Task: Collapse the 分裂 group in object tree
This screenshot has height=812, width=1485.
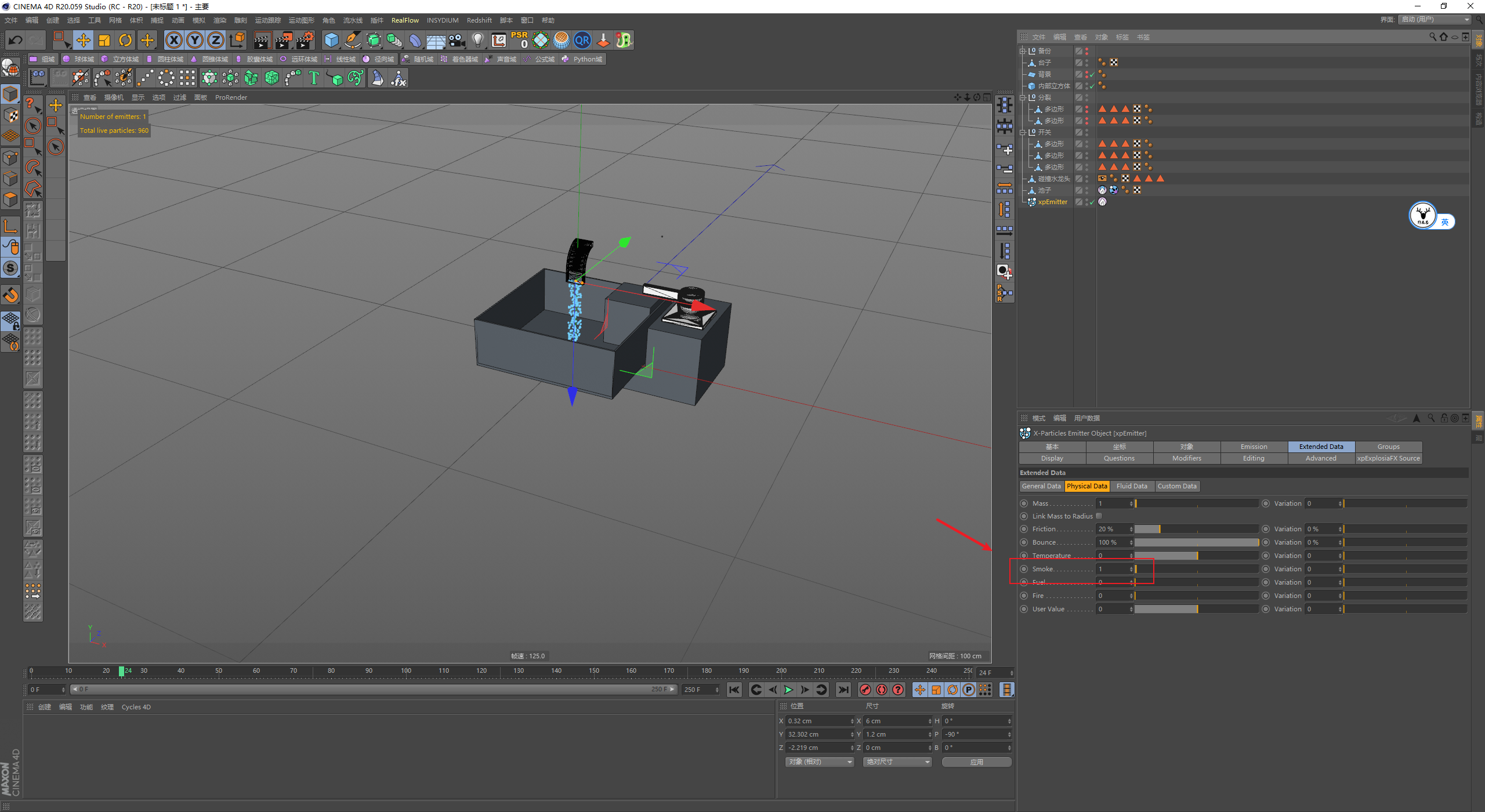Action: (1023, 97)
